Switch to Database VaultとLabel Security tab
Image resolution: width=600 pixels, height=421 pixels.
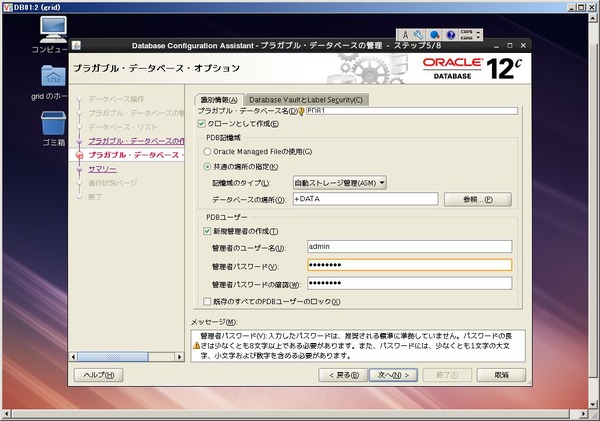click(x=306, y=100)
